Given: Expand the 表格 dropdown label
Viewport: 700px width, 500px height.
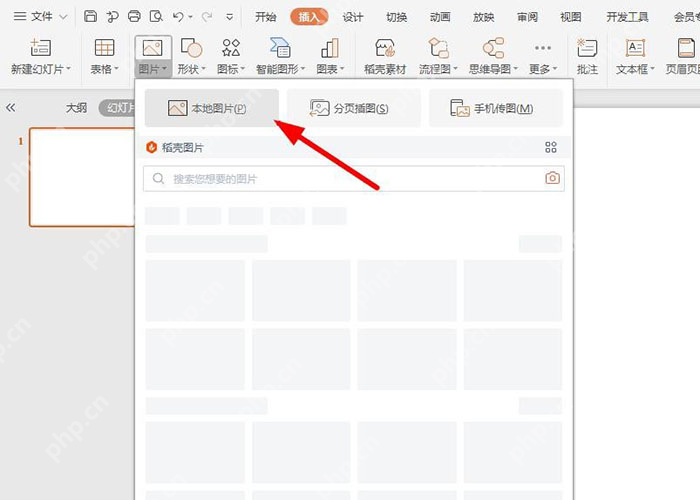Looking at the screenshot, I should [104, 69].
